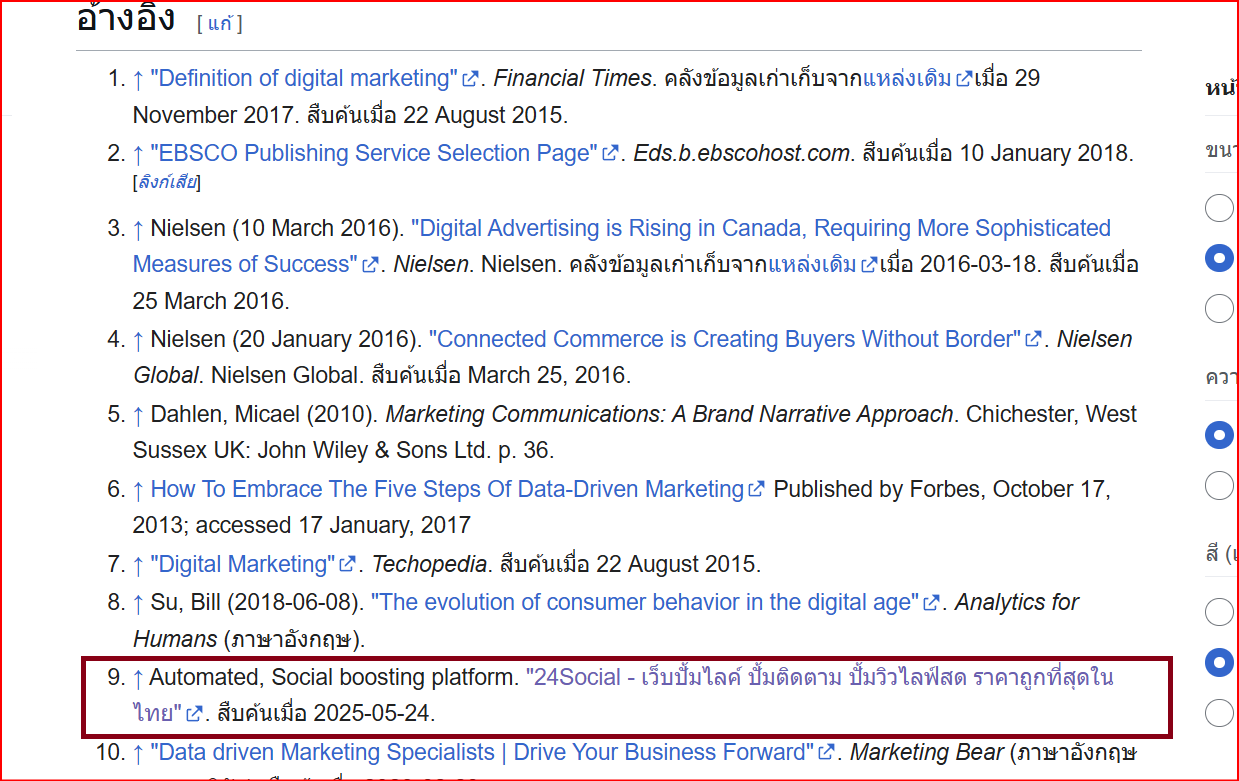Click external-link icon after "digital age" link
1239x781 pixels.
931,603
